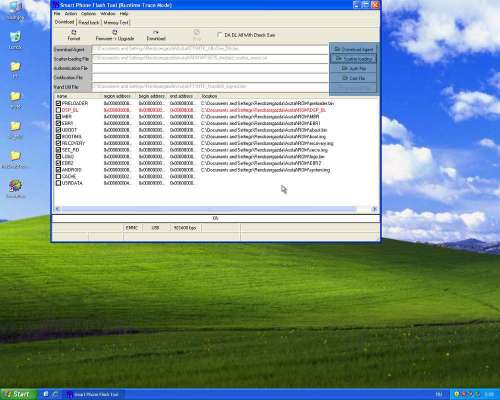Open the Action menu
The width and height of the screenshot is (500, 400).
point(71,14)
